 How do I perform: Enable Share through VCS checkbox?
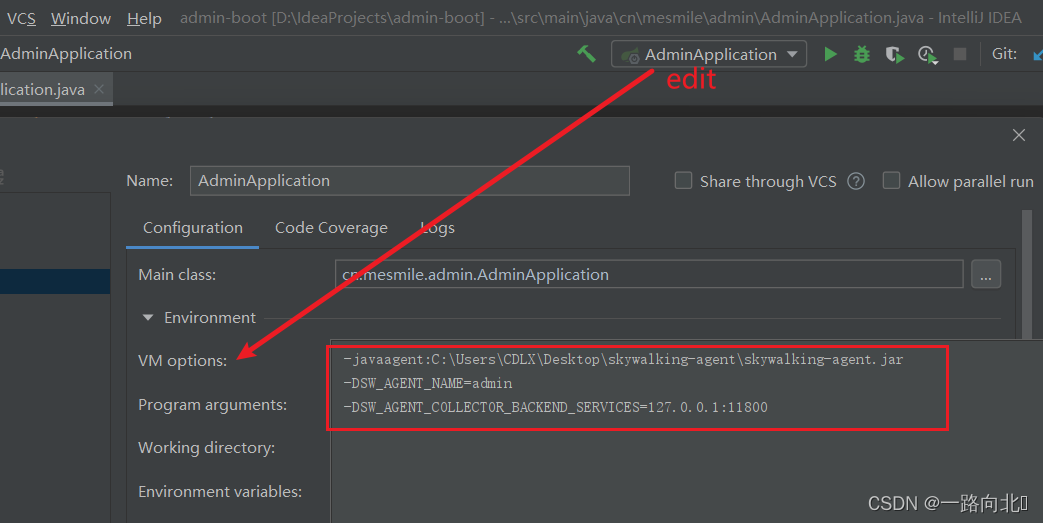683,180
